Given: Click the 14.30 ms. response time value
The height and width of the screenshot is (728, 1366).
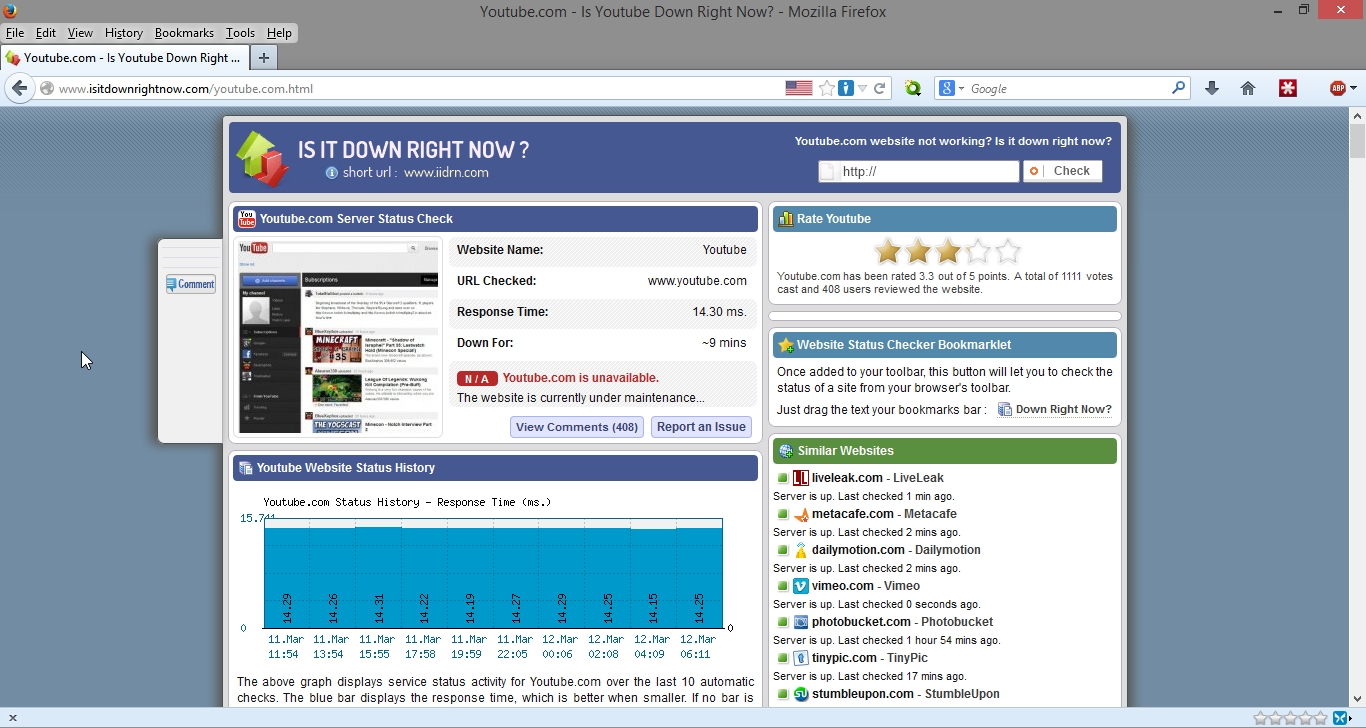Looking at the screenshot, I should tap(720, 312).
